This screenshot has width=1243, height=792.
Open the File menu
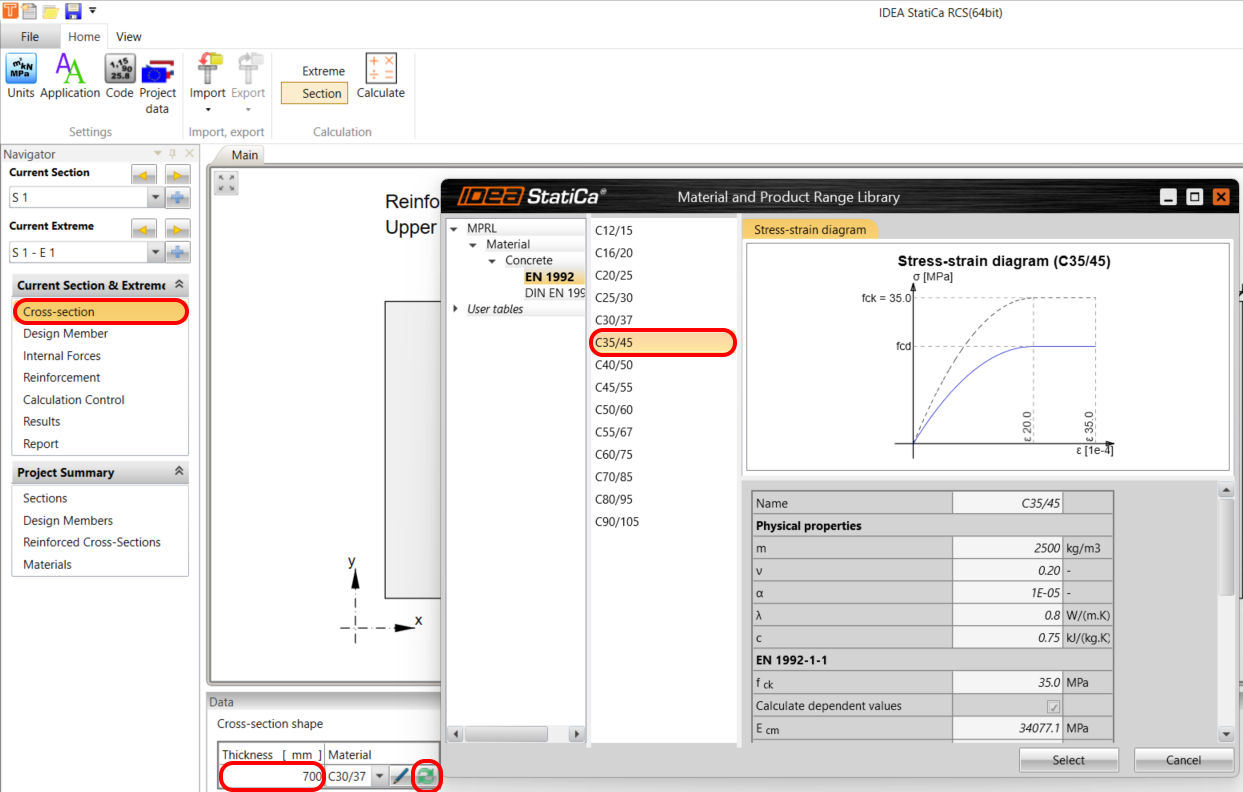[x=30, y=37]
